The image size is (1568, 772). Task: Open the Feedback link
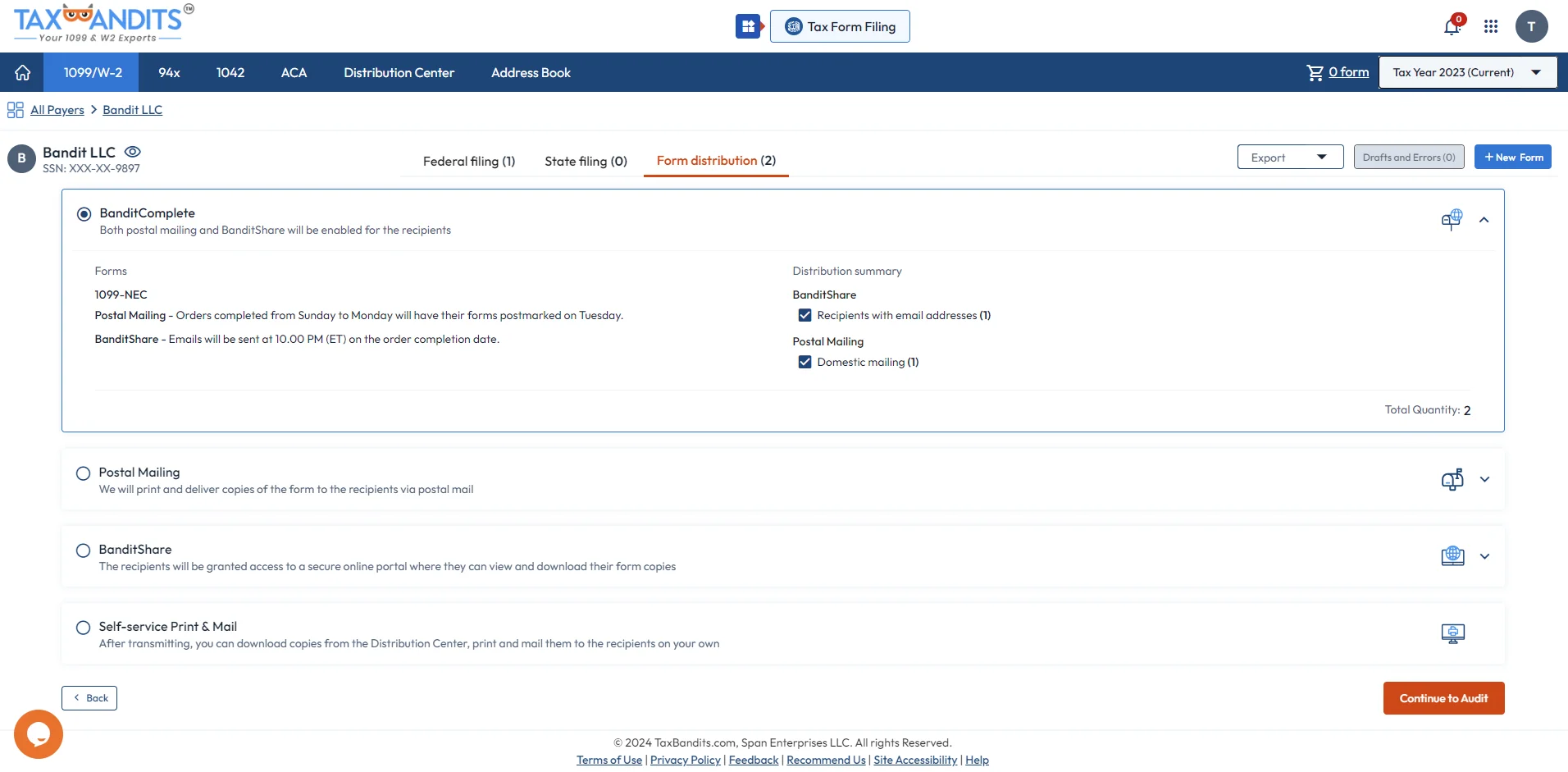[x=754, y=760]
